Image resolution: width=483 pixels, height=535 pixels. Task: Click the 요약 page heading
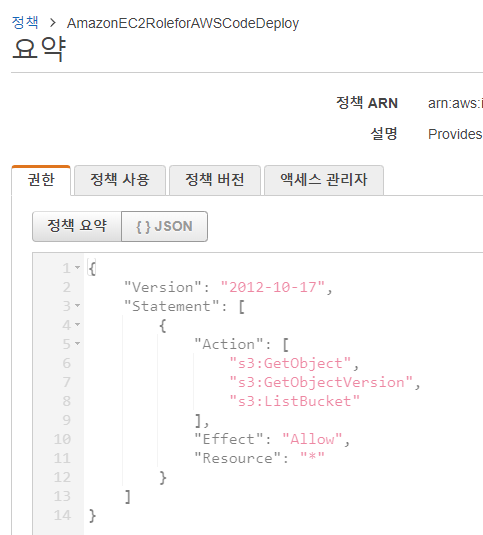39,48
